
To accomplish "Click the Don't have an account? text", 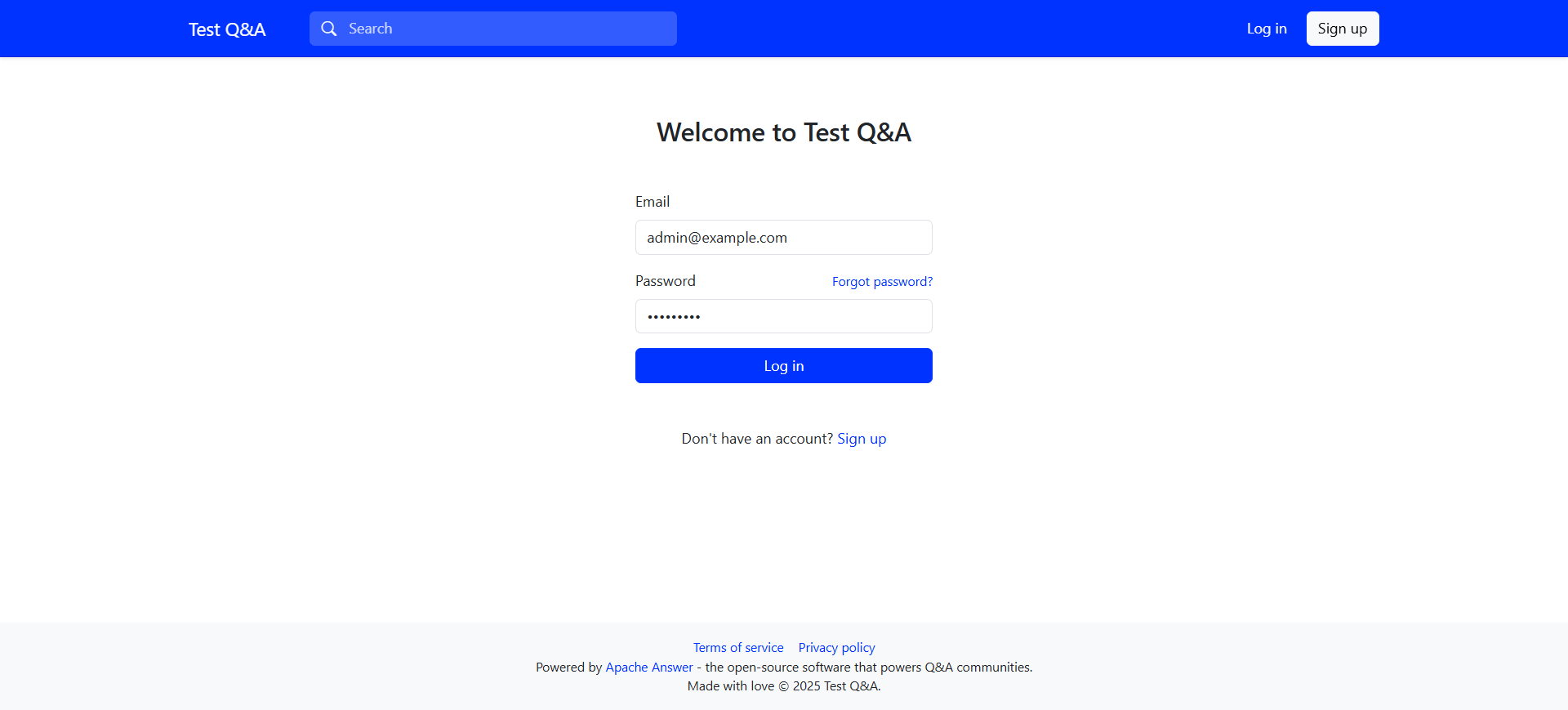I will (x=757, y=439).
